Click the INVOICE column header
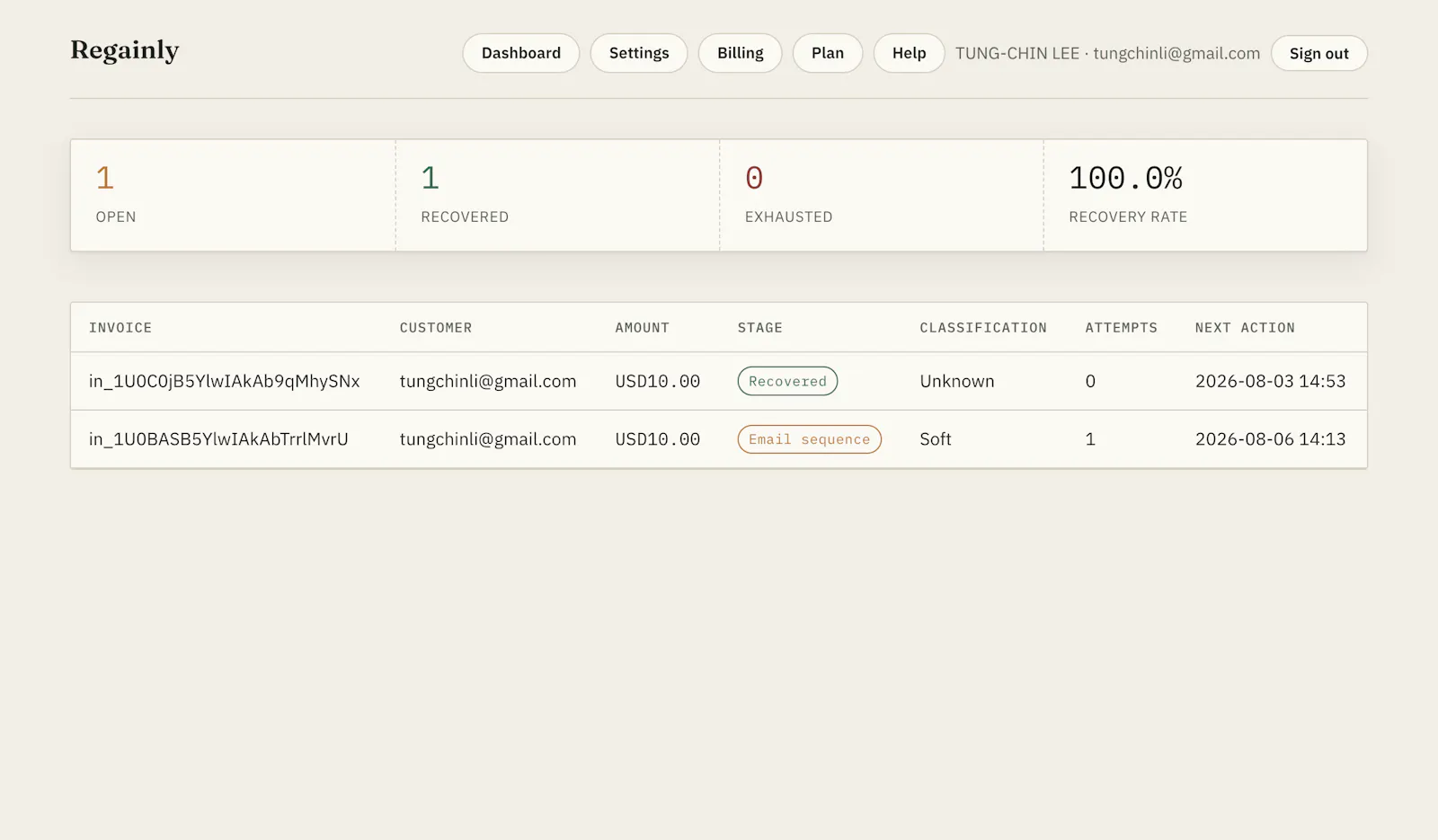1438x840 pixels. (120, 328)
